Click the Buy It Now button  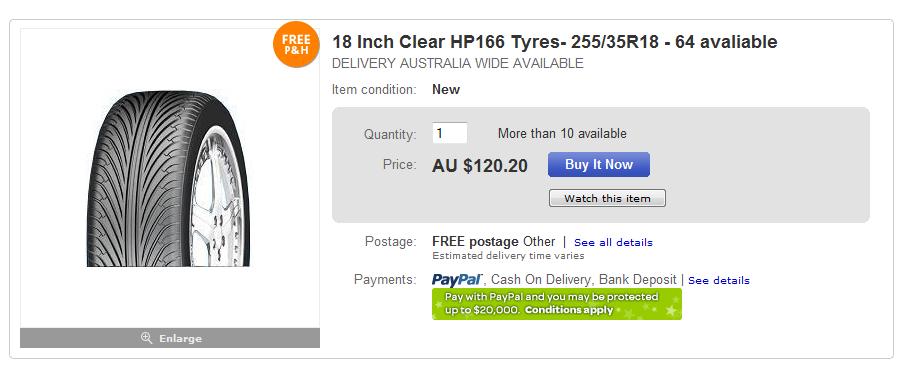click(x=598, y=165)
